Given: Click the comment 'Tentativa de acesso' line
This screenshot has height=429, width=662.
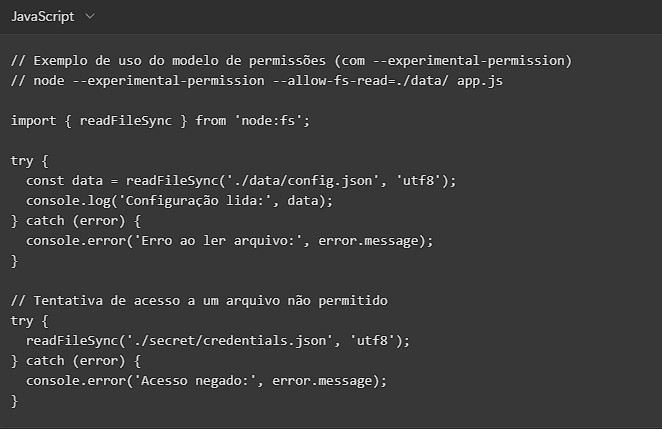Looking at the screenshot, I should tap(201, 301).
